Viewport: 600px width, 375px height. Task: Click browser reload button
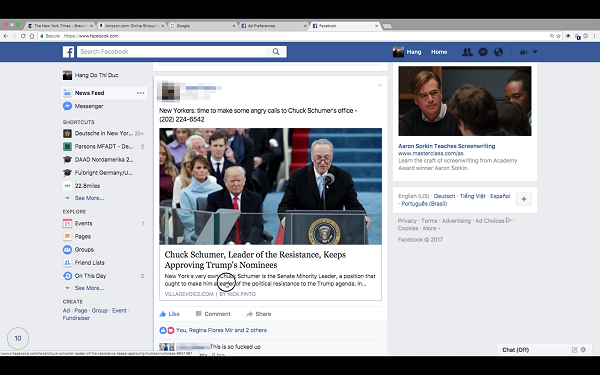(23, 36)
